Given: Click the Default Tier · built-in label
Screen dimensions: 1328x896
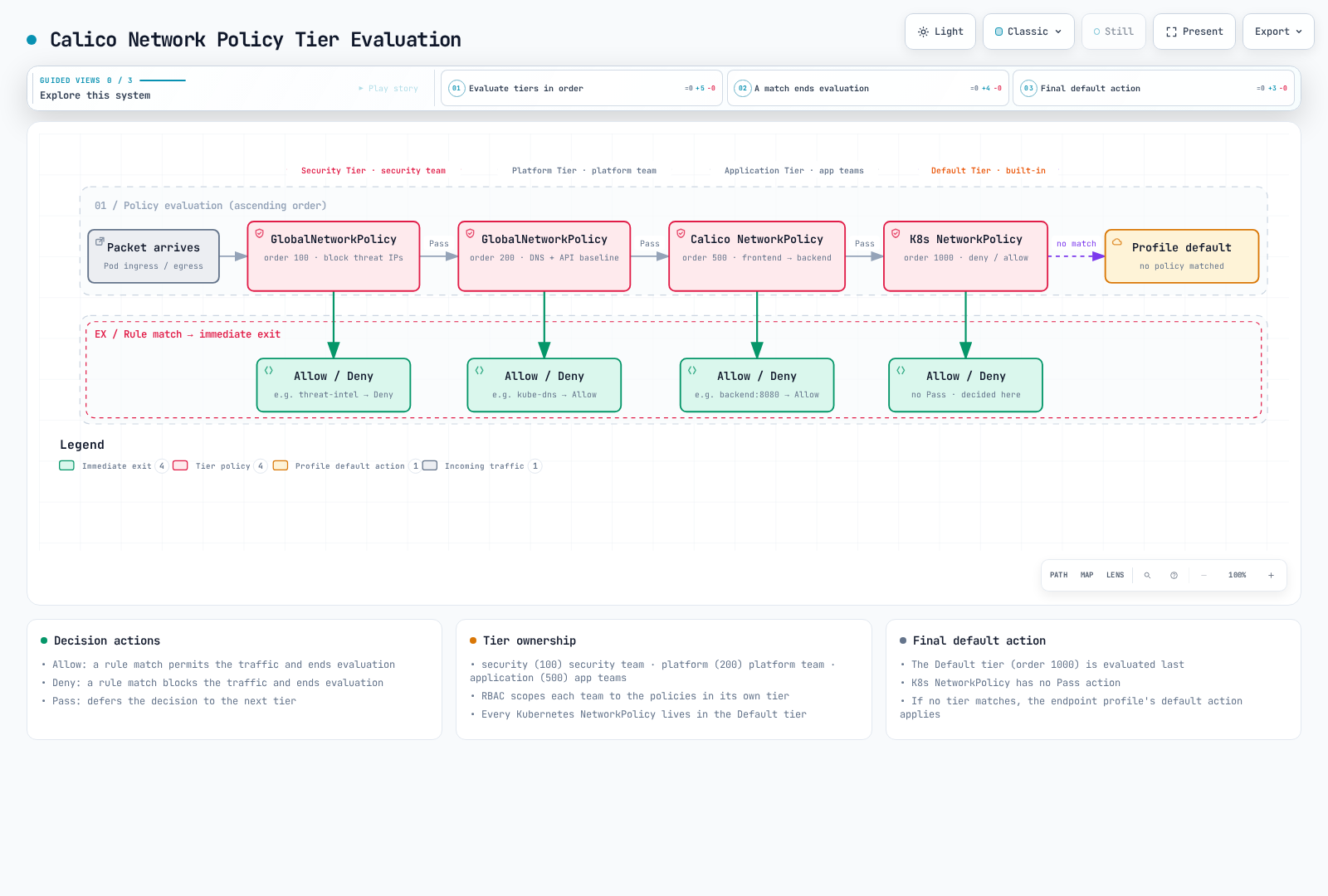Looking at the screenshot, I should click(x=989, y=171).
